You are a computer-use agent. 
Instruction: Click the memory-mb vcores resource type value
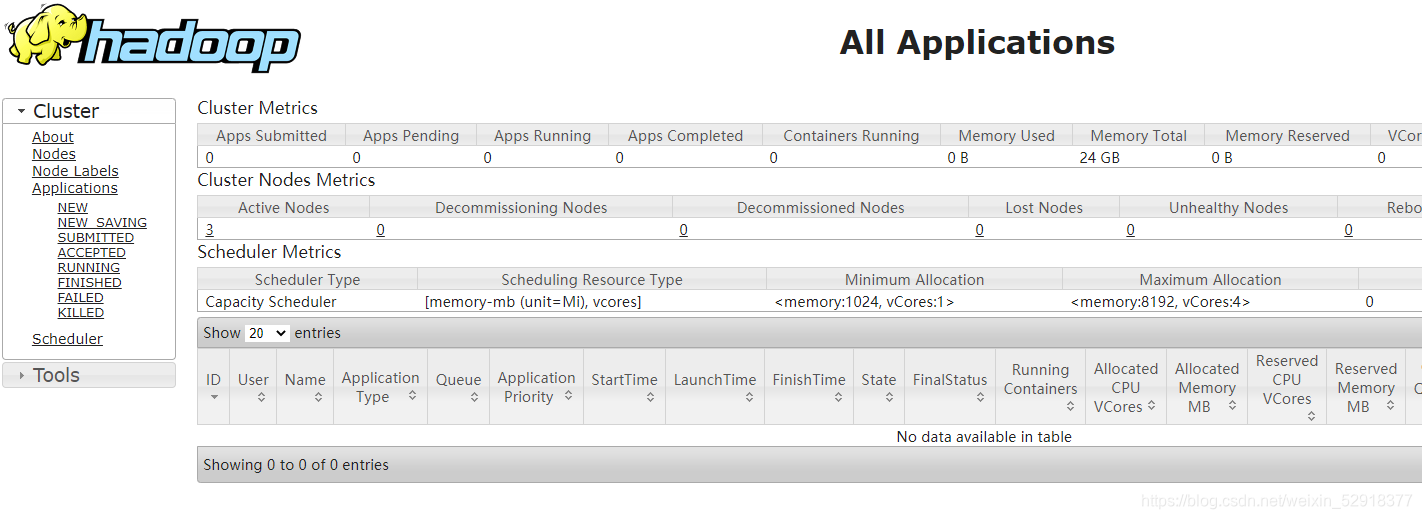tap(533, 302)
